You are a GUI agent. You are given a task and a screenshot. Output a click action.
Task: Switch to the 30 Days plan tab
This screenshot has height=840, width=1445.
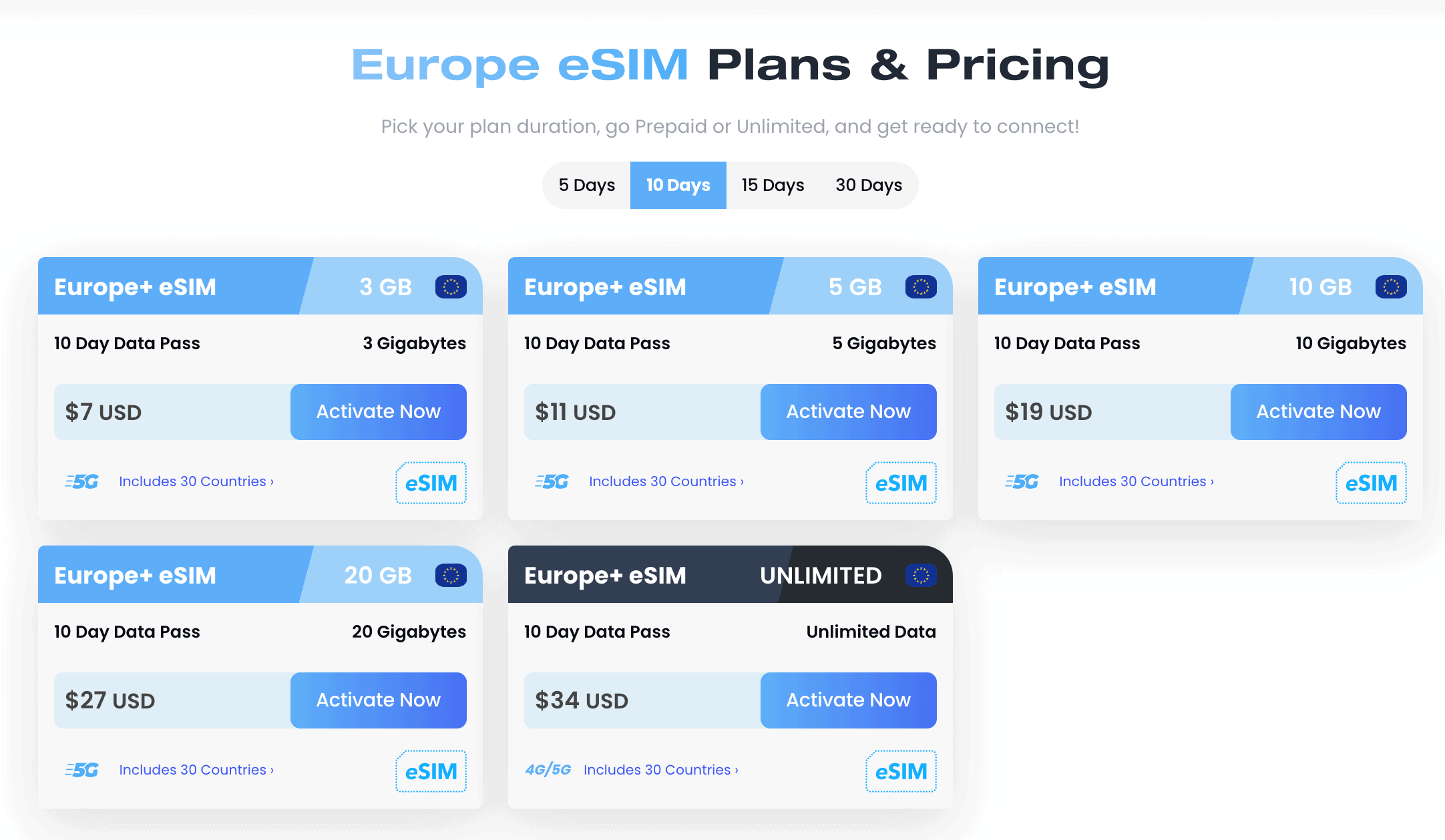[x=869, y=185]
